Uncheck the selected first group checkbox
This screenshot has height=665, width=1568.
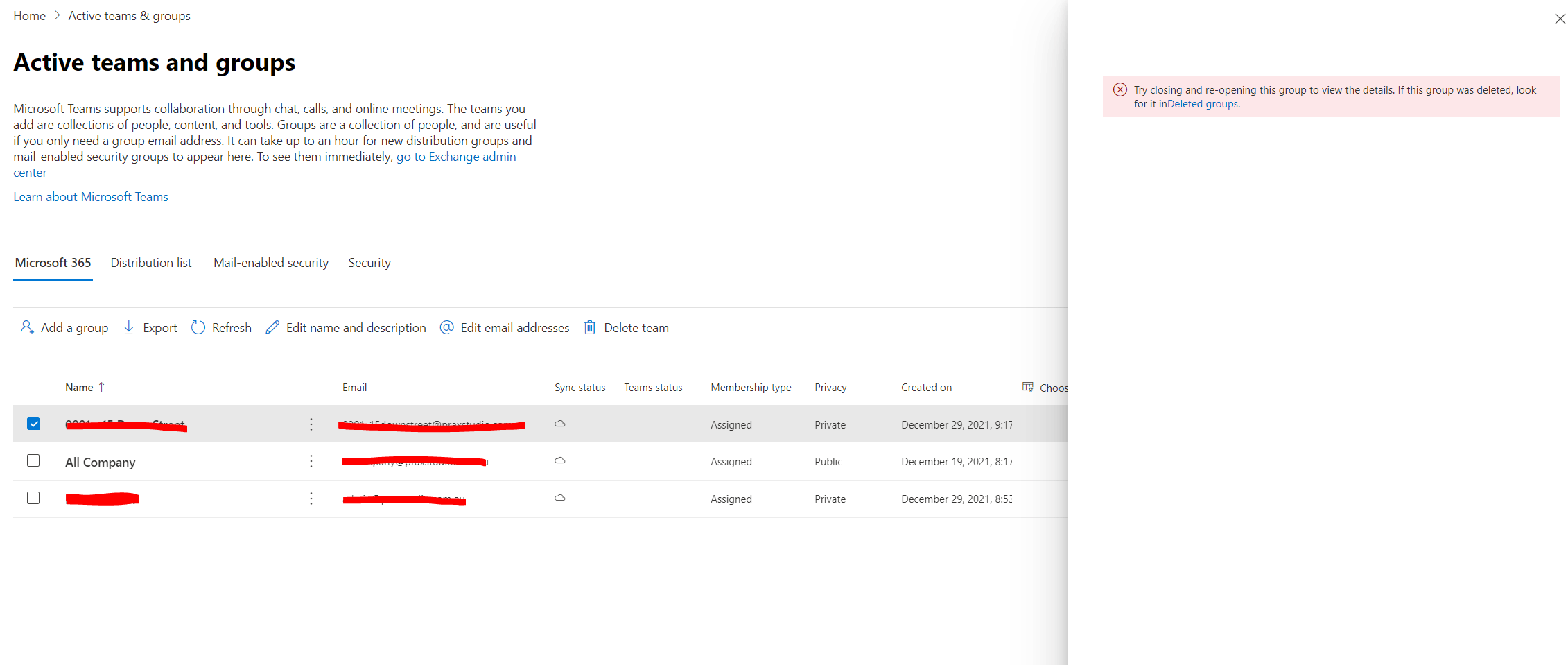point(33,424)
